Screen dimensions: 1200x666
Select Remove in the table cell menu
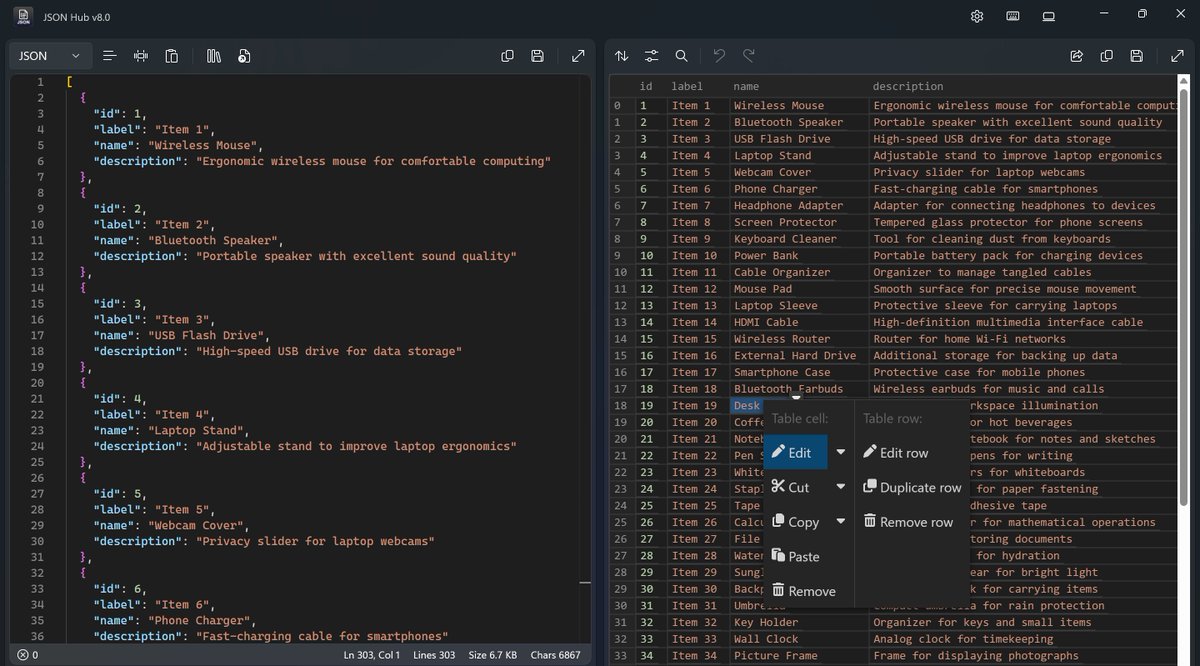[803, 591]
